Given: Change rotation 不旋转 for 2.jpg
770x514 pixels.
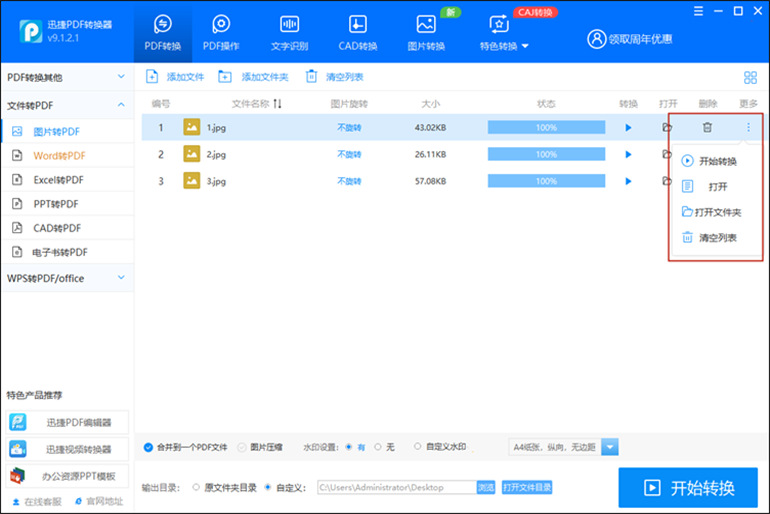Looking at the screenshot, I should click(349, 154).
